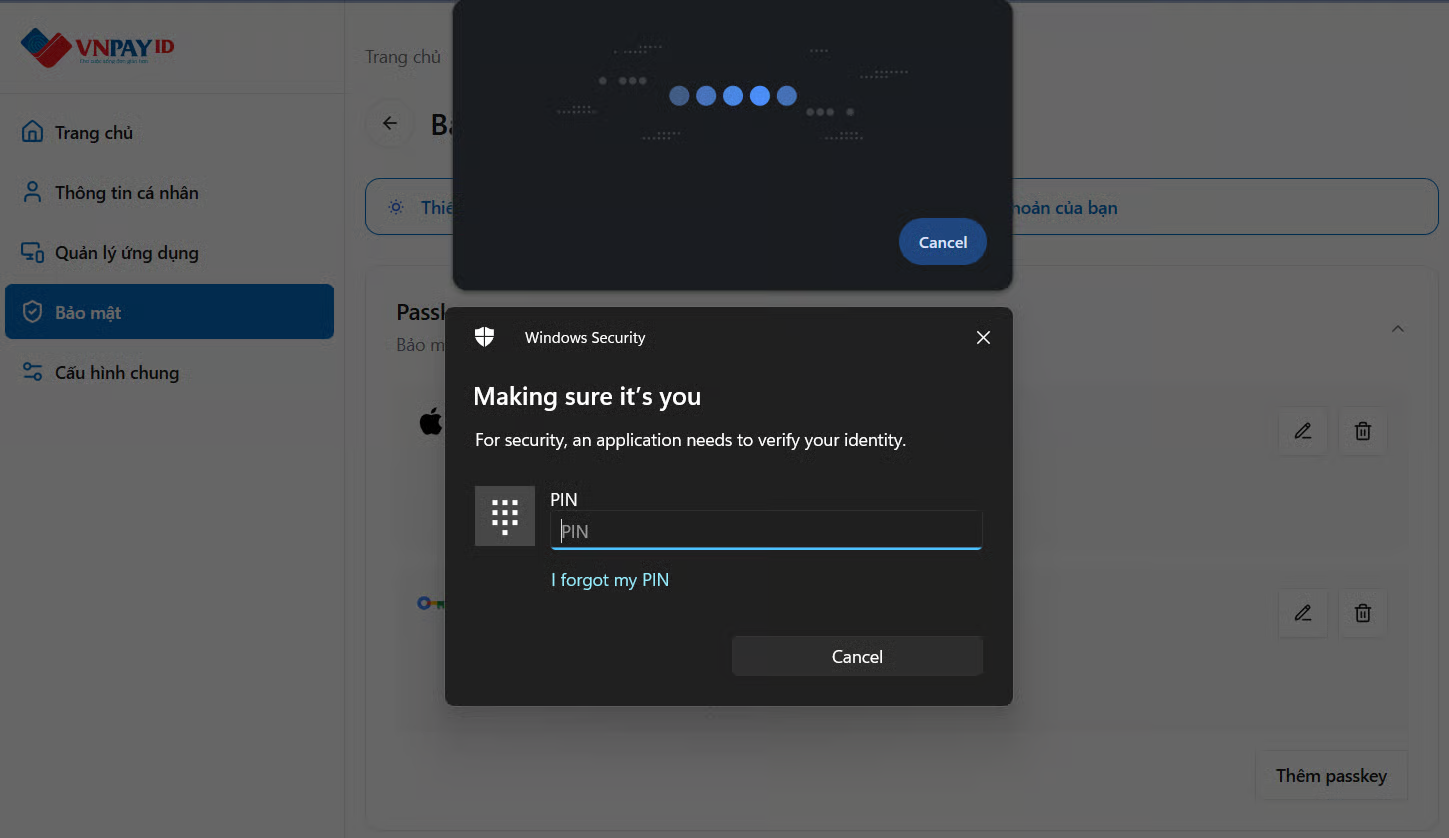This screenshot has height=838, width=1449.
Task: Click the Windows Security shield icon
Action: 485,337
